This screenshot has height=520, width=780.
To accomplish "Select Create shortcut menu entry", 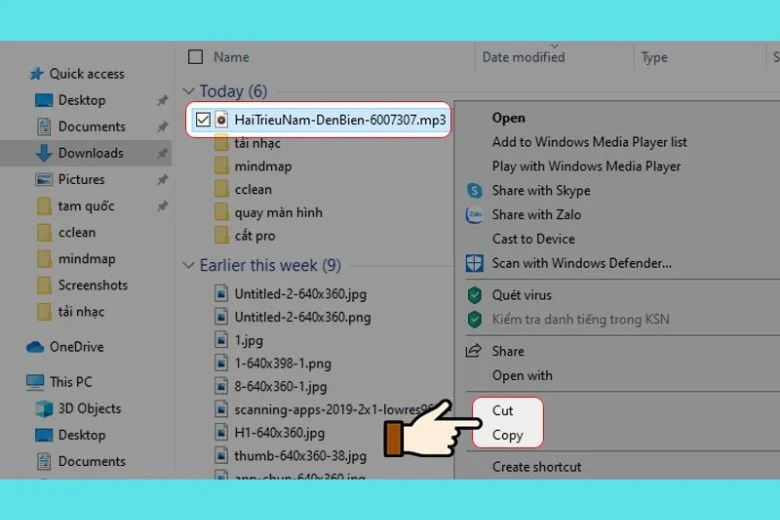I will pos(537,467).
